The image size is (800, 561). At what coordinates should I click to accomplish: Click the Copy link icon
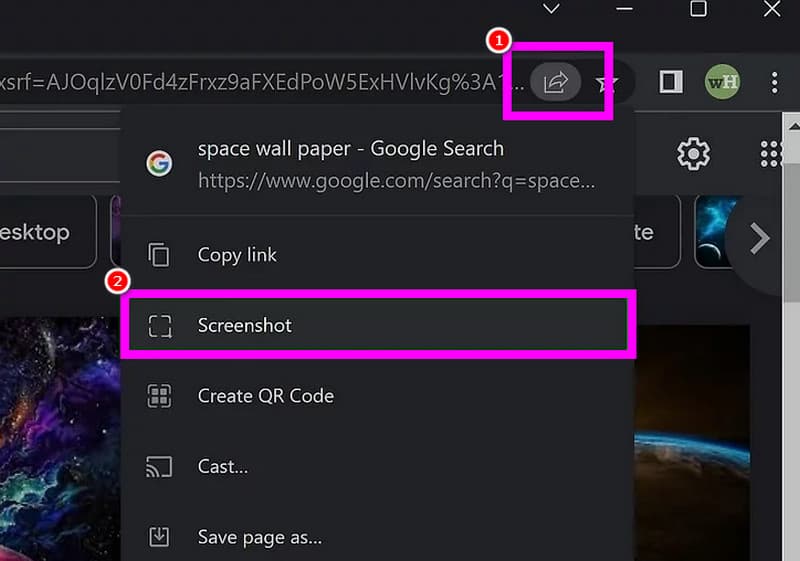[x=159, y=254]
